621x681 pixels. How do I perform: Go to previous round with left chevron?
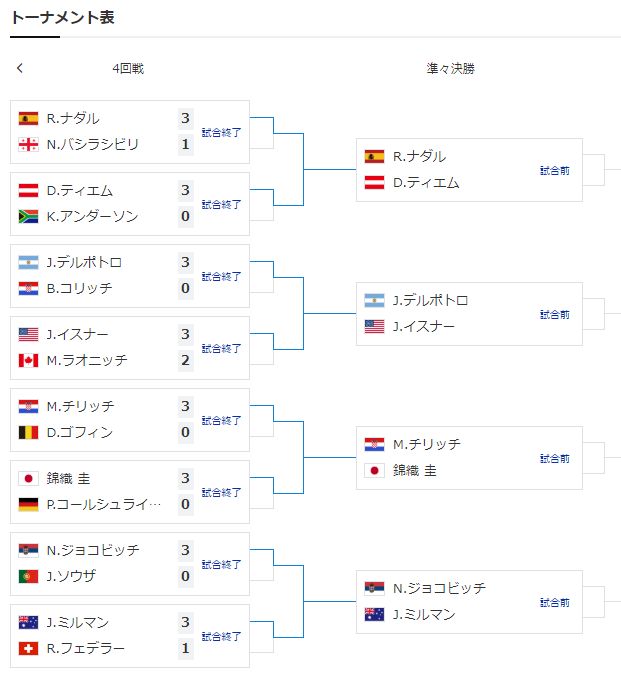click(20, 68)
